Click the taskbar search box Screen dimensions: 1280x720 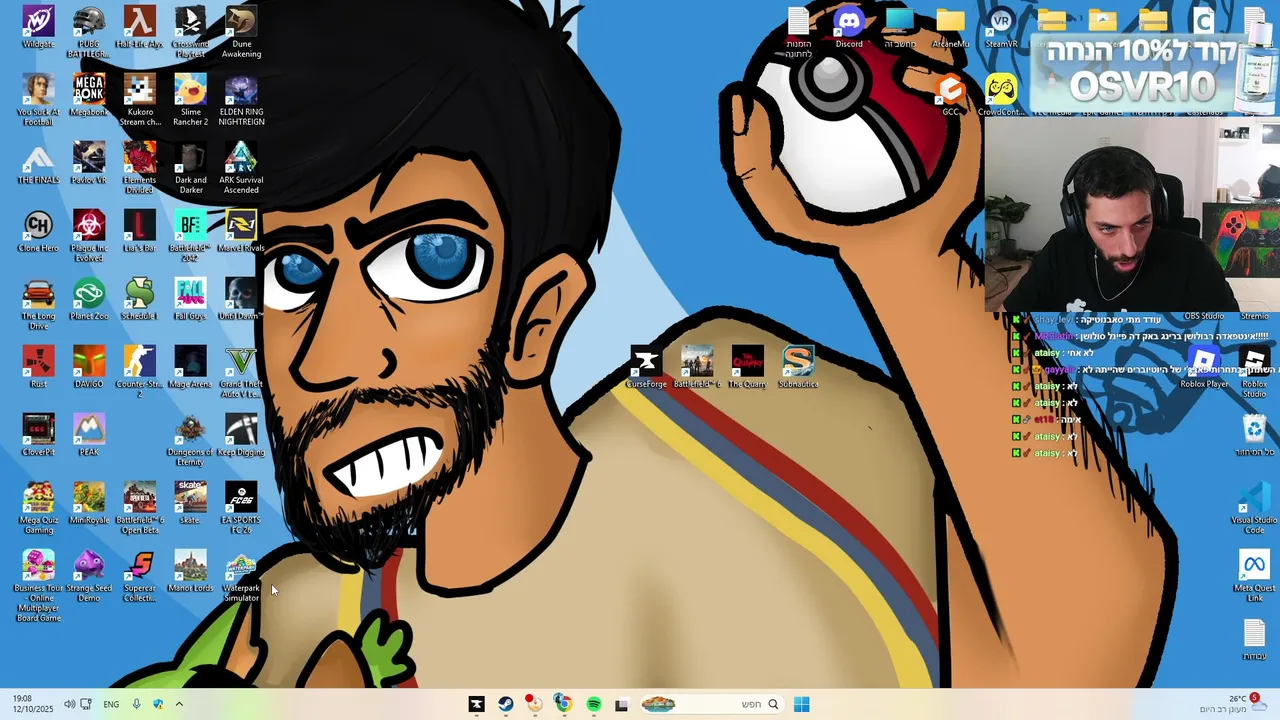point(710,704)
